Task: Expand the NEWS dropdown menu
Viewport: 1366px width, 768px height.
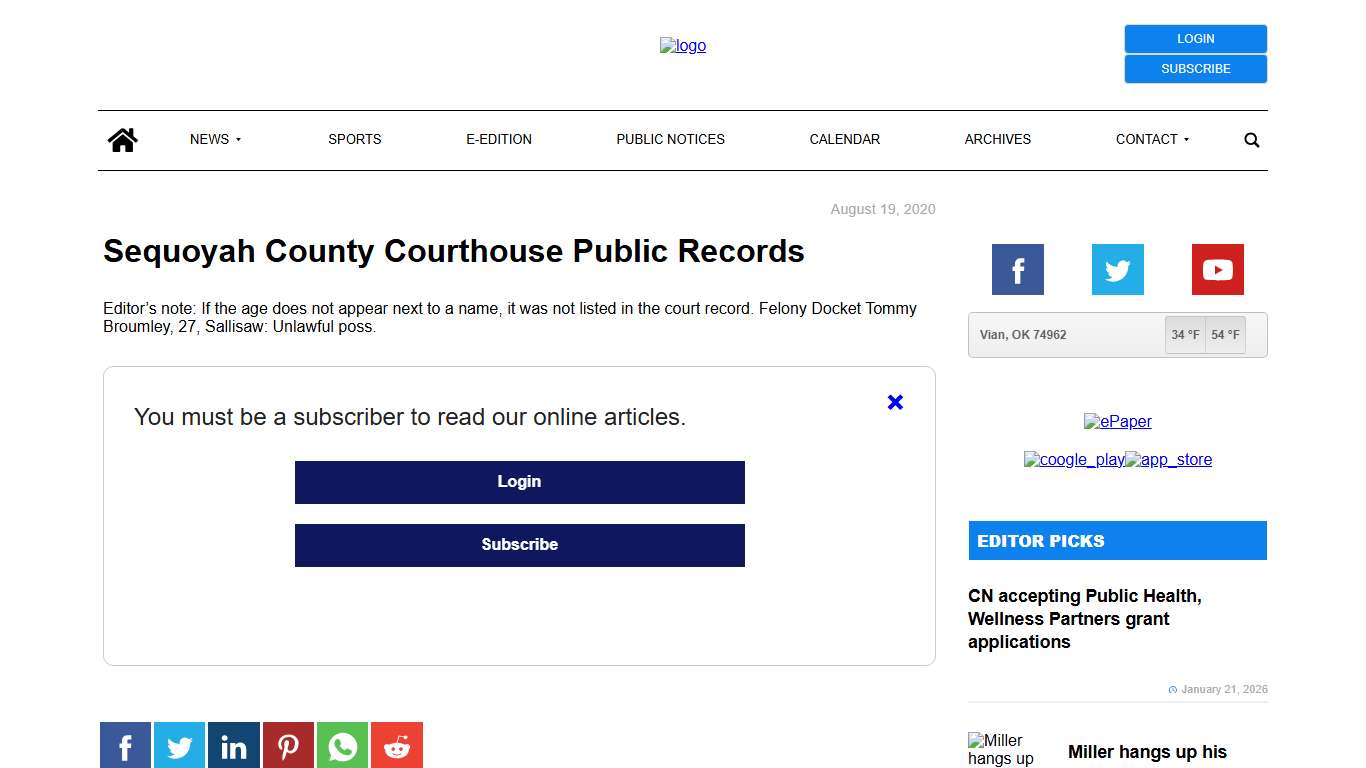Action: point(214,139)
